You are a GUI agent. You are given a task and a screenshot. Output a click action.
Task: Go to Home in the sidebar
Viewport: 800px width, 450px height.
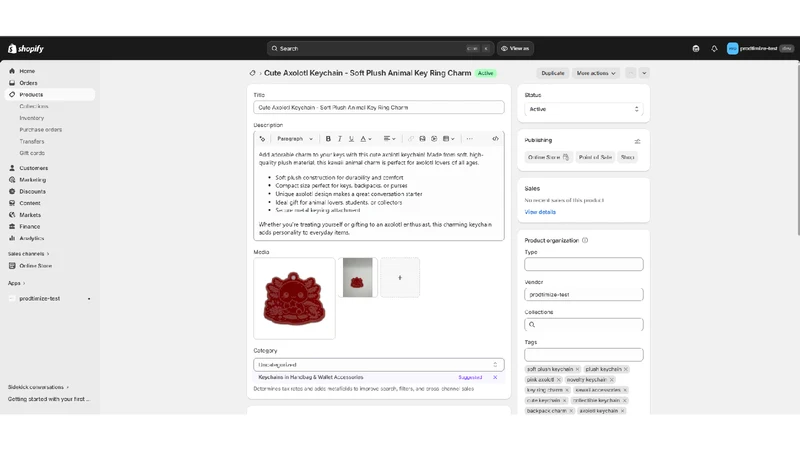tap(27, 71)
